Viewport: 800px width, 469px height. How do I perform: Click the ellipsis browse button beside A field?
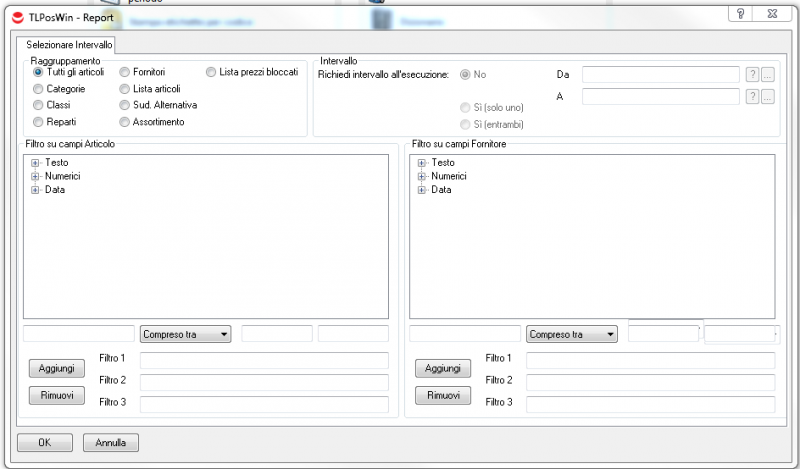coord(767,96)
